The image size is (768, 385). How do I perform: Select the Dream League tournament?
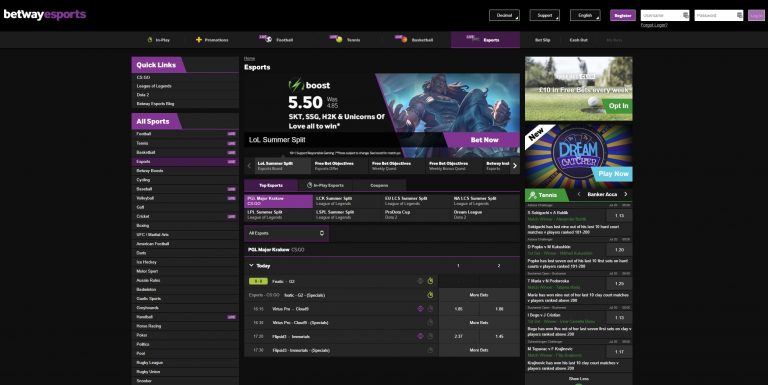tap(485, 215)
